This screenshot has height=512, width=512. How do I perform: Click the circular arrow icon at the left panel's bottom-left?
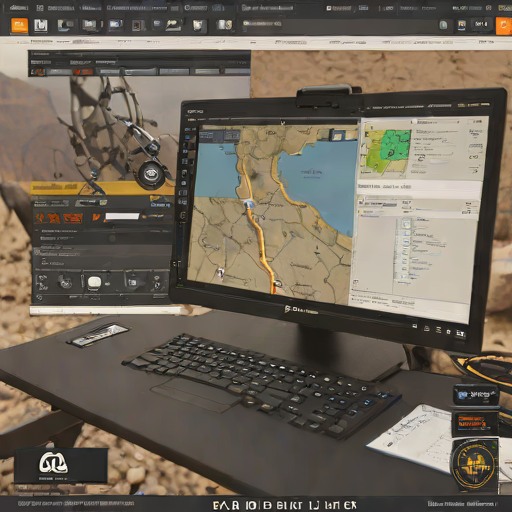[39, 297]
